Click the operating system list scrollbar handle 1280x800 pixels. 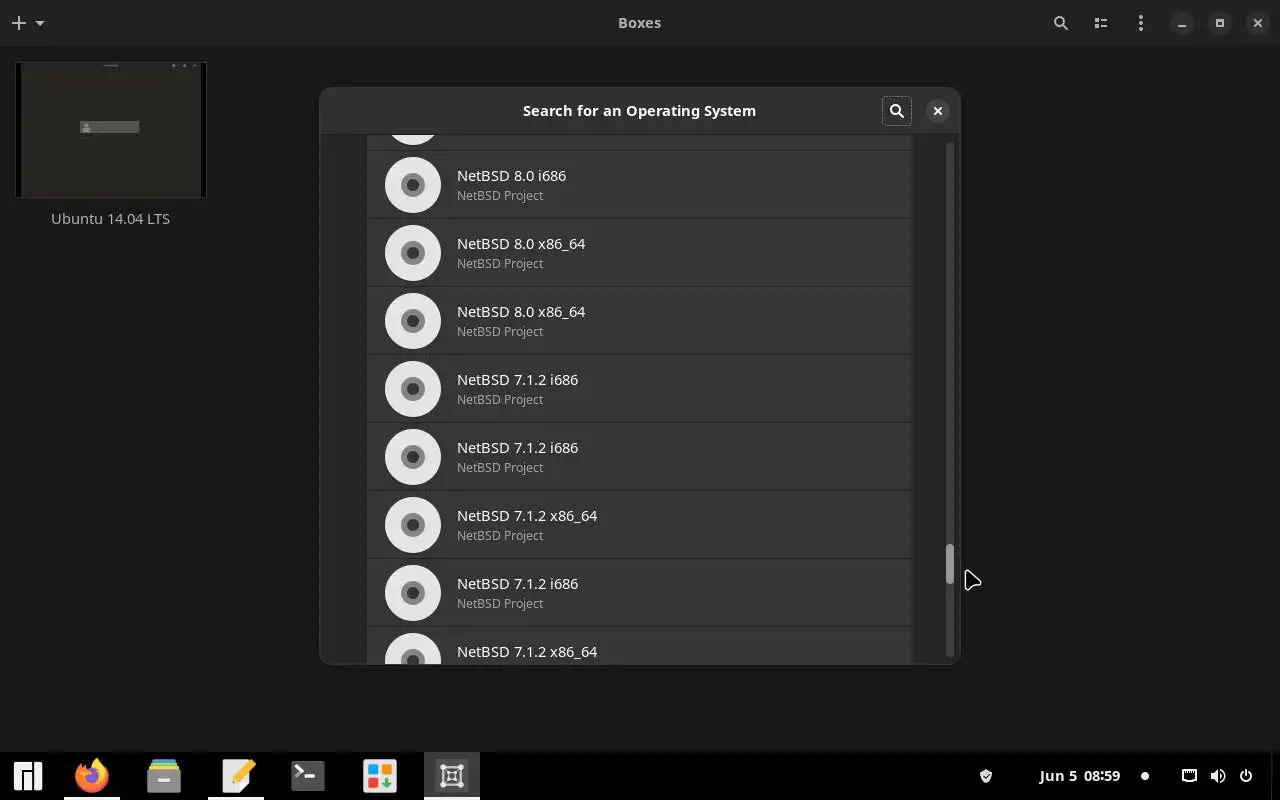click(950, 564)
